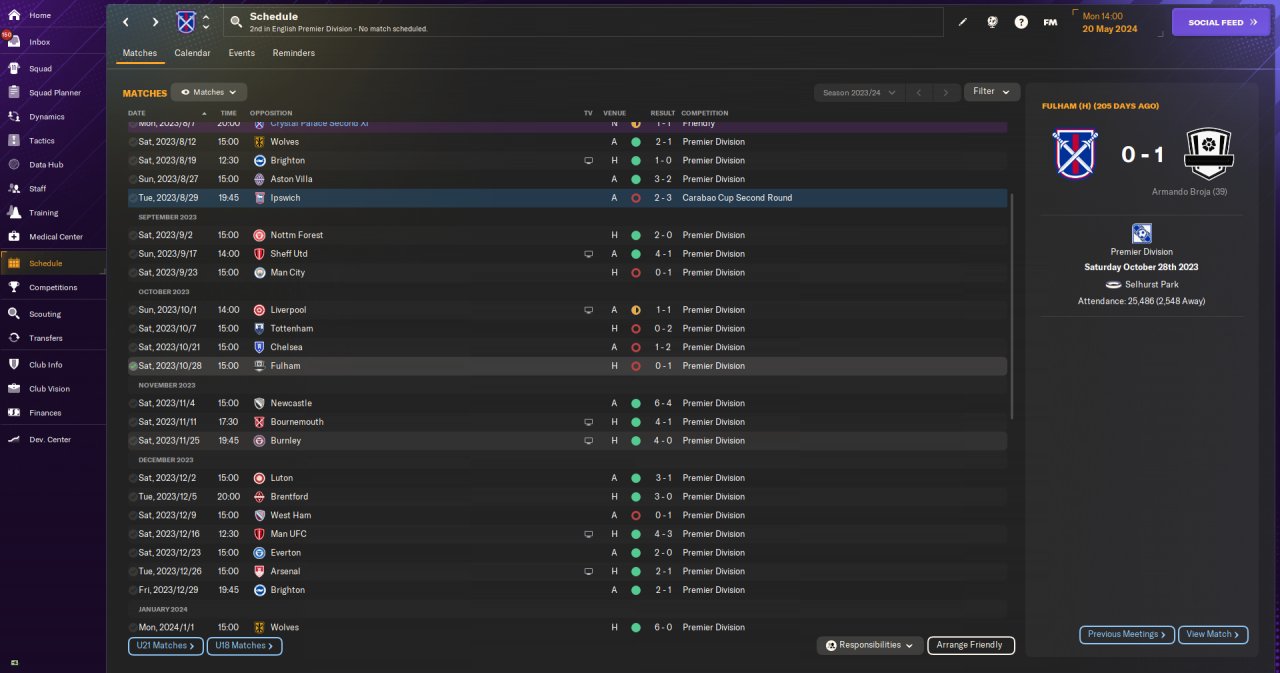Image resolution: width=1280 pixels, height=673 pixels.
Task: Toggle the marker on the Luton row
Action: 133,478
